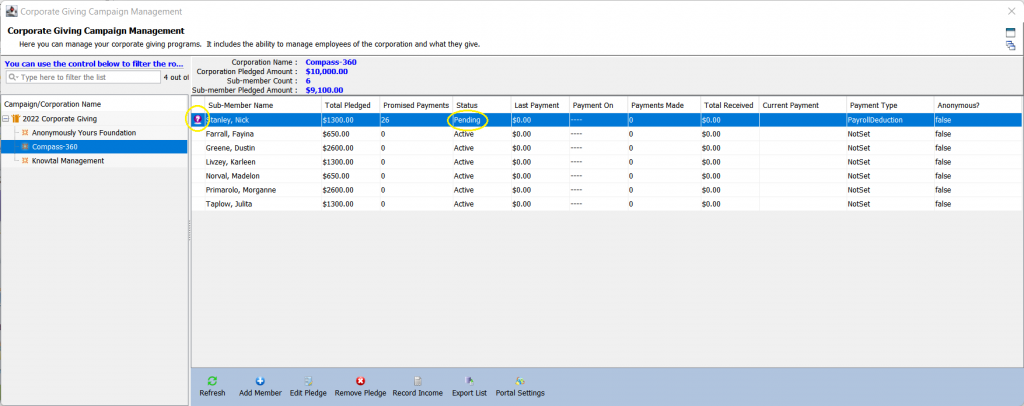The width and height of the screenshot is (1024, 406).
Task: Collapse the 2022 Corporate Giving tree node
Action: coord(6,119)
